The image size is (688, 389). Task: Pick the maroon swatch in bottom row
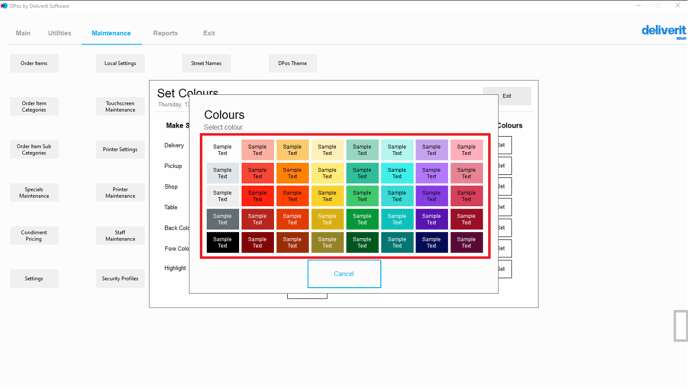click(258, 243)
